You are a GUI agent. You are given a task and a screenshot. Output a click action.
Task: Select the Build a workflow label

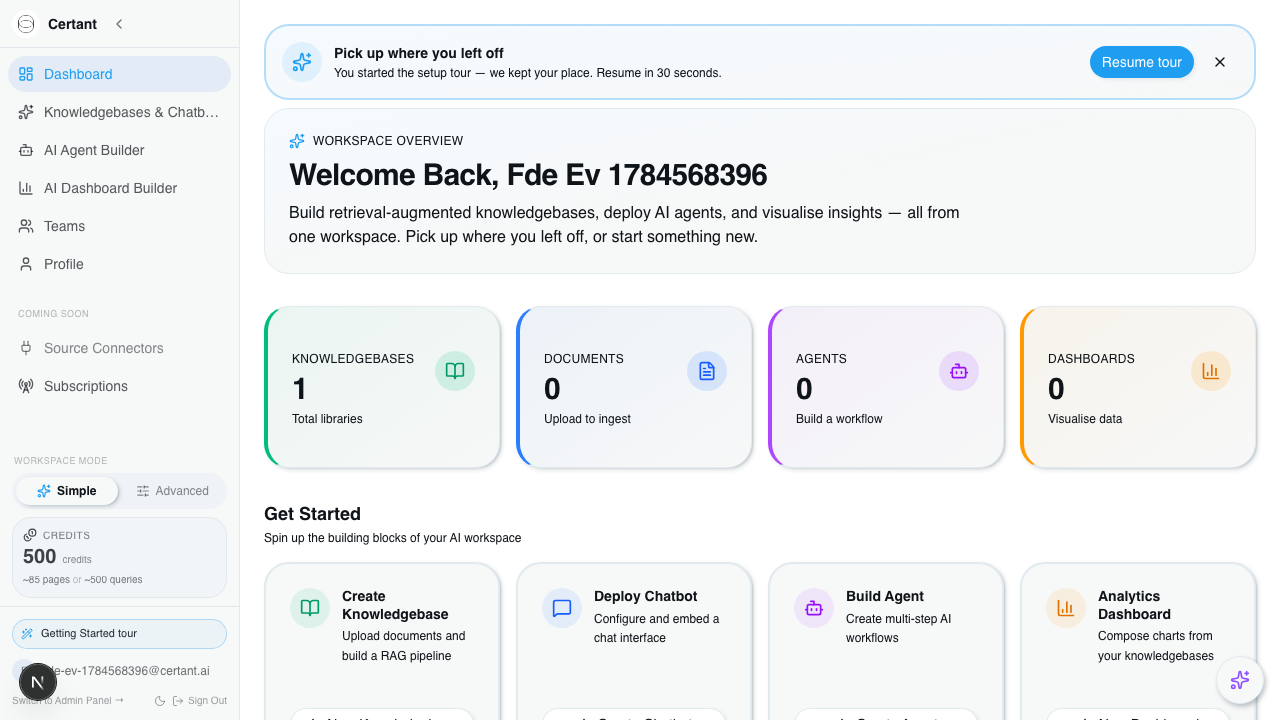point(839,419)
